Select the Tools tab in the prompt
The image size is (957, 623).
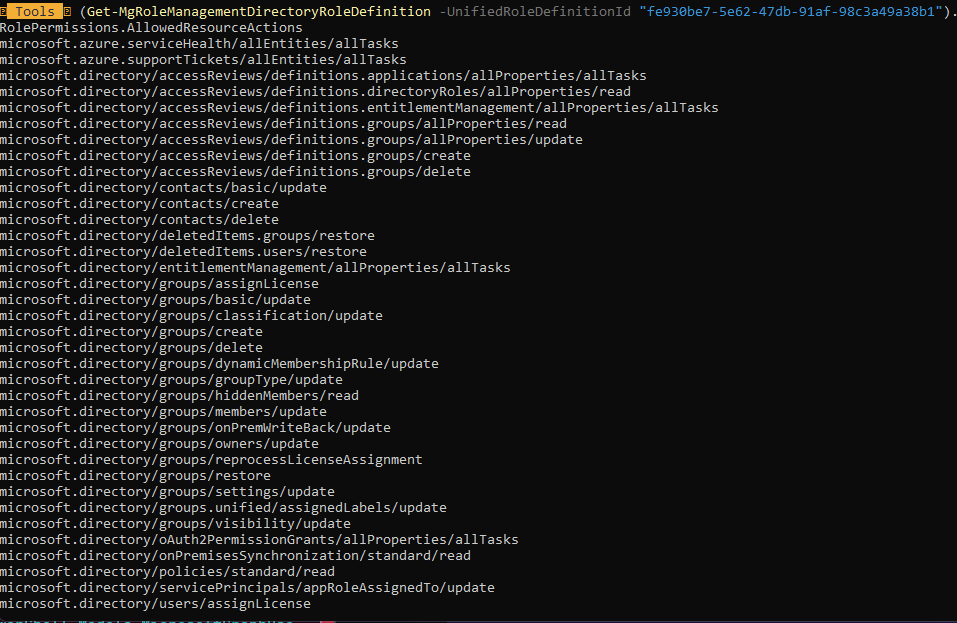point(36,11)
